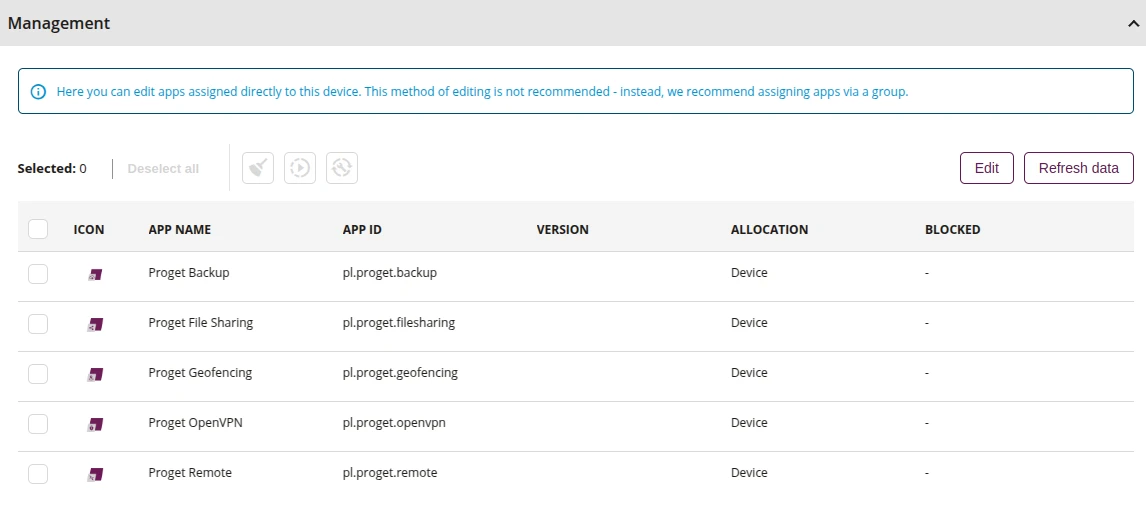Click the Proget Remote app icon
Image resolution: width=1146 pixels, height=508 pixels.
[95, 474]
